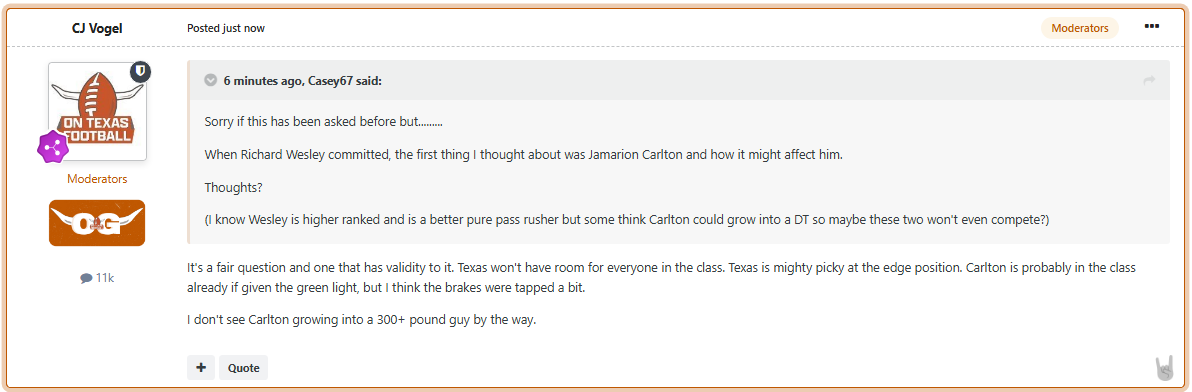Click the Moderators badge at top right

tap(1079, 28)
